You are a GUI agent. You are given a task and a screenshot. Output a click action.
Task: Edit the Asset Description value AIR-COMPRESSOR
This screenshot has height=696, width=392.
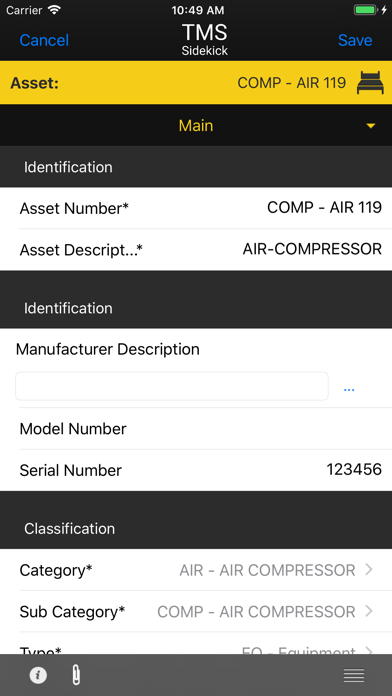click(x=312, y=249)
